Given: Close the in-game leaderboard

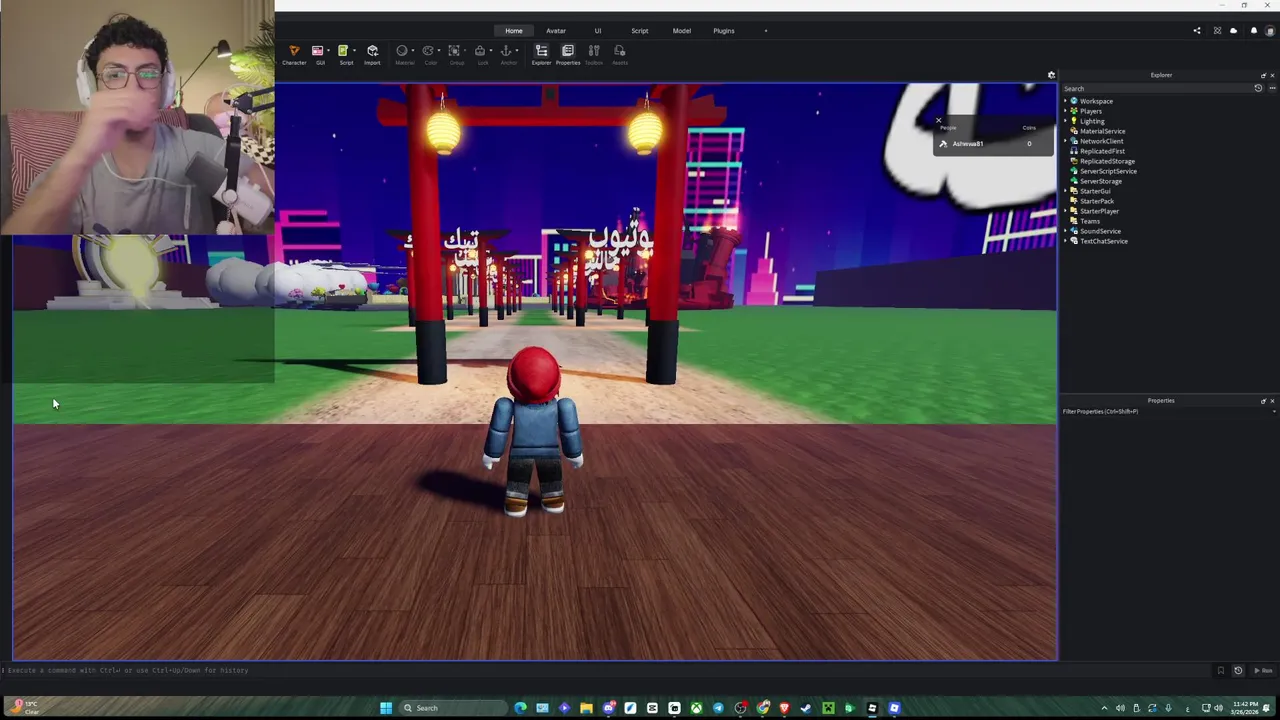Looking at the screenshot, I should click(x=938, y=121).
